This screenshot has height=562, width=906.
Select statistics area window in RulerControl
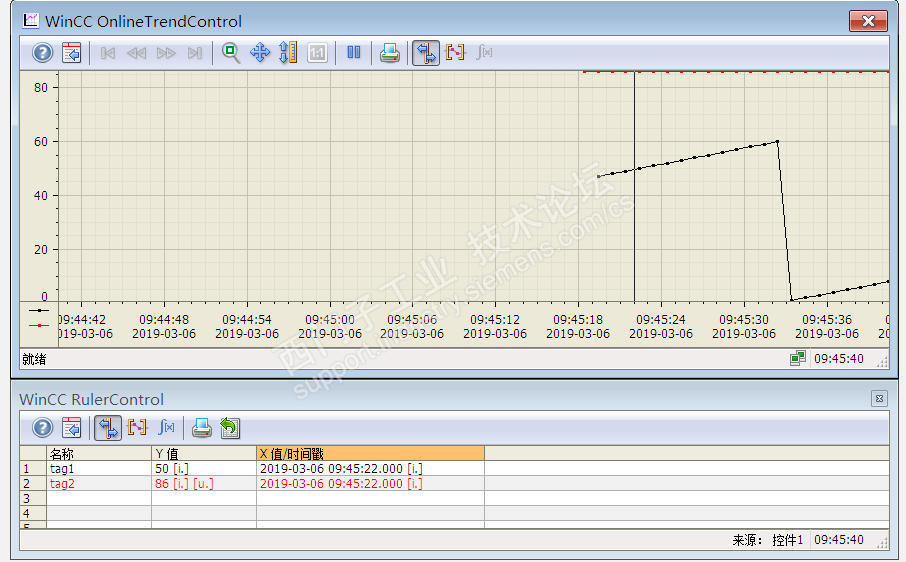click(x=138, y=429)
